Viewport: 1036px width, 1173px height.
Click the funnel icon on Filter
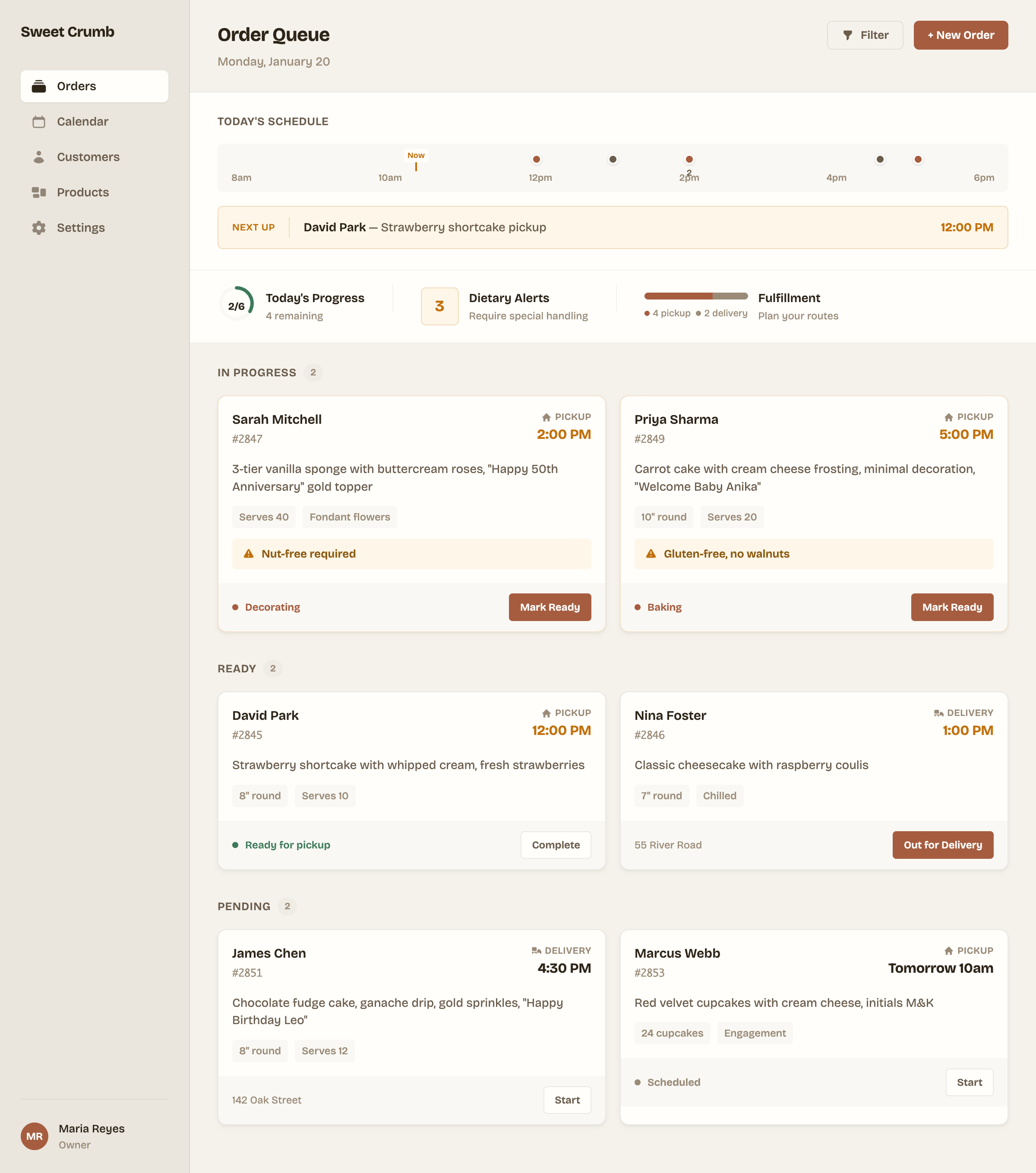coord(847,35)
